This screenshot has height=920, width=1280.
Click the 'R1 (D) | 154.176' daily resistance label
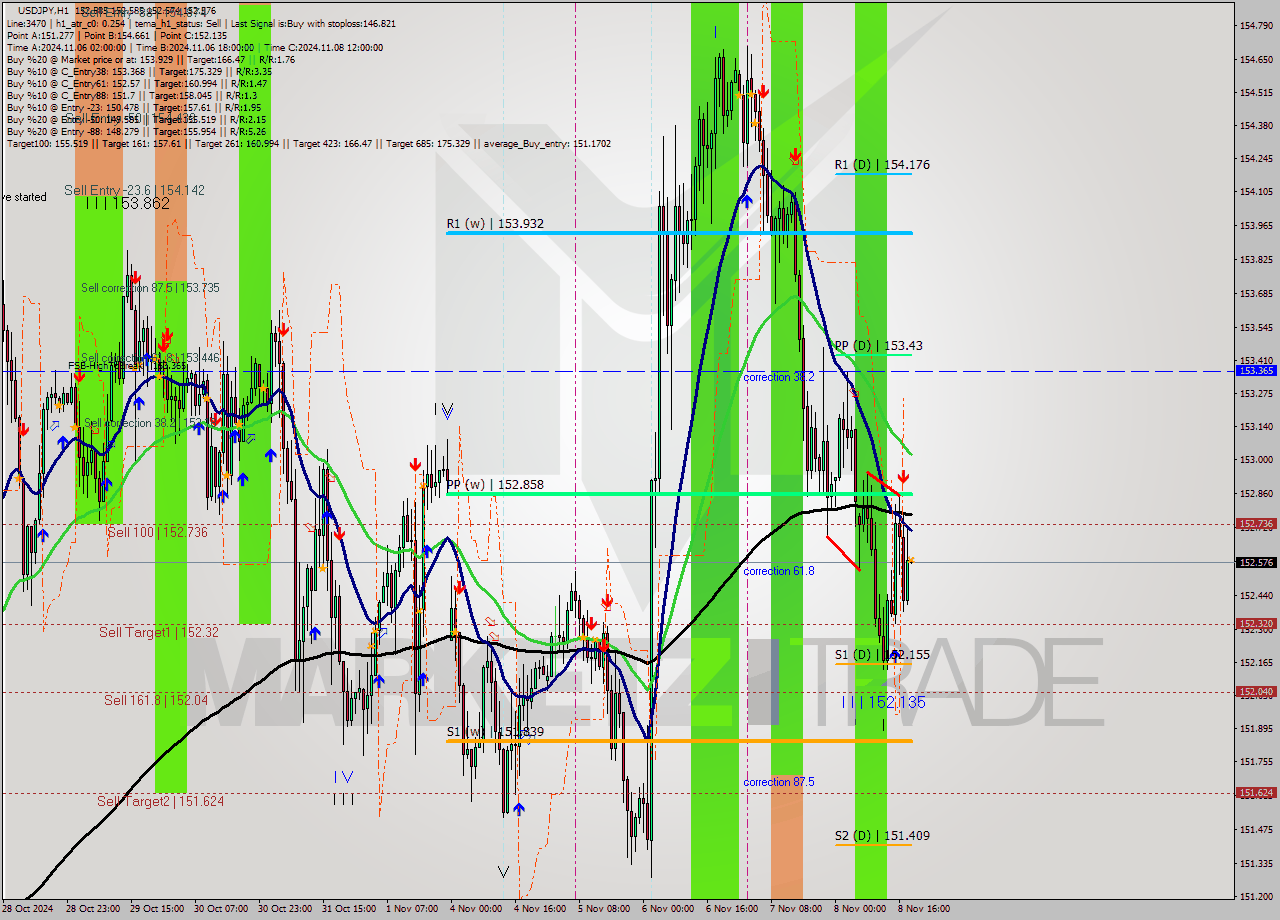(x=883, y=164)
